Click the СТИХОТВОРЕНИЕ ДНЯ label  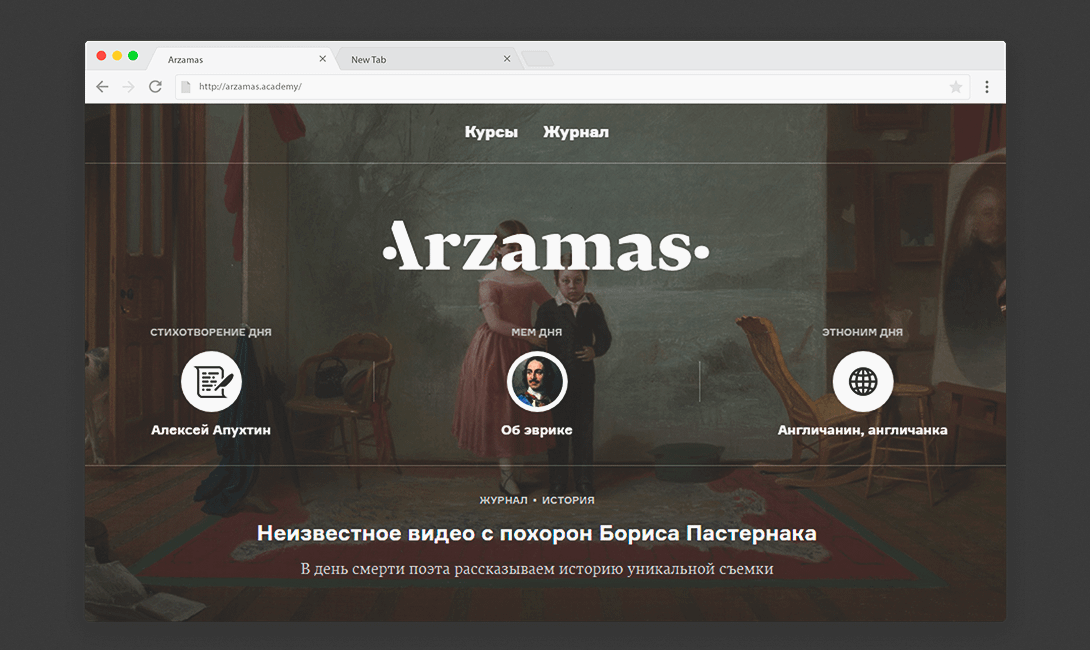(211, 332)
